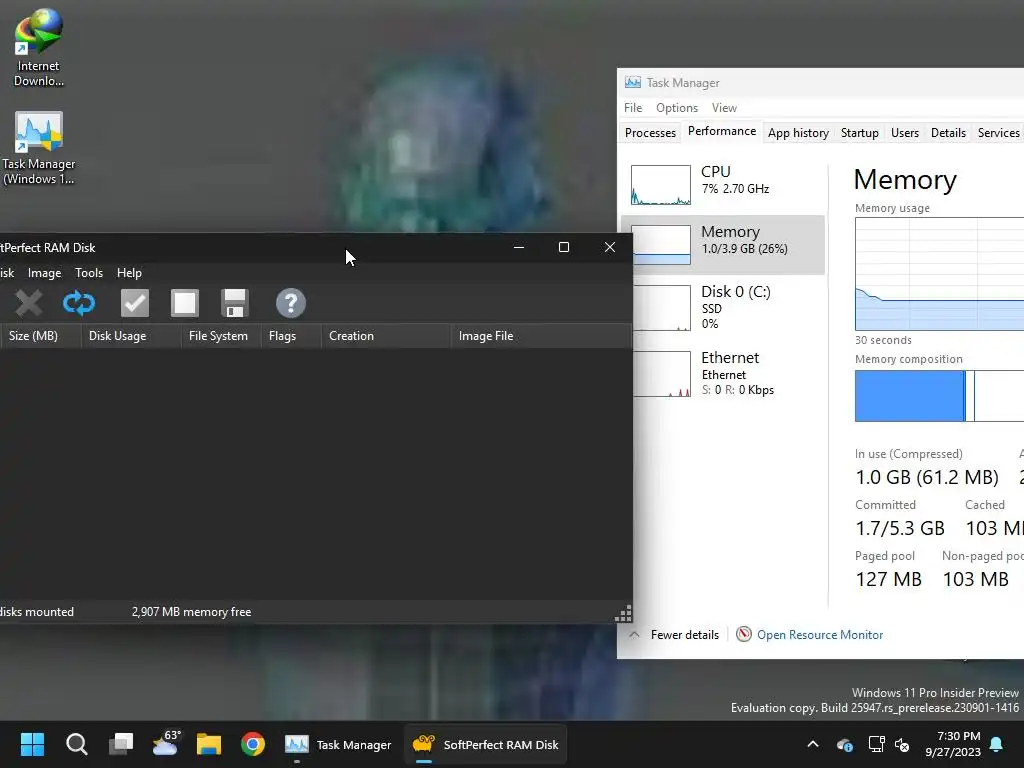Open File Explorer from the taskbar
This screenshot has height=768, width=1024.
(x=209, y=744)
